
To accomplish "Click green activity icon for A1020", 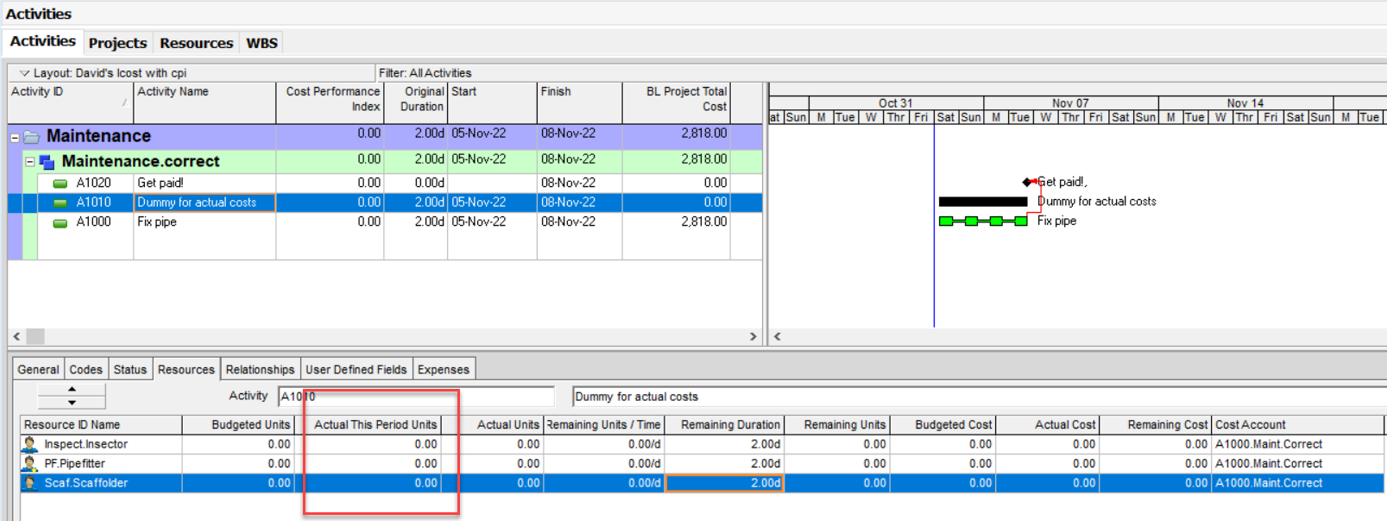I will coord(60,183).
